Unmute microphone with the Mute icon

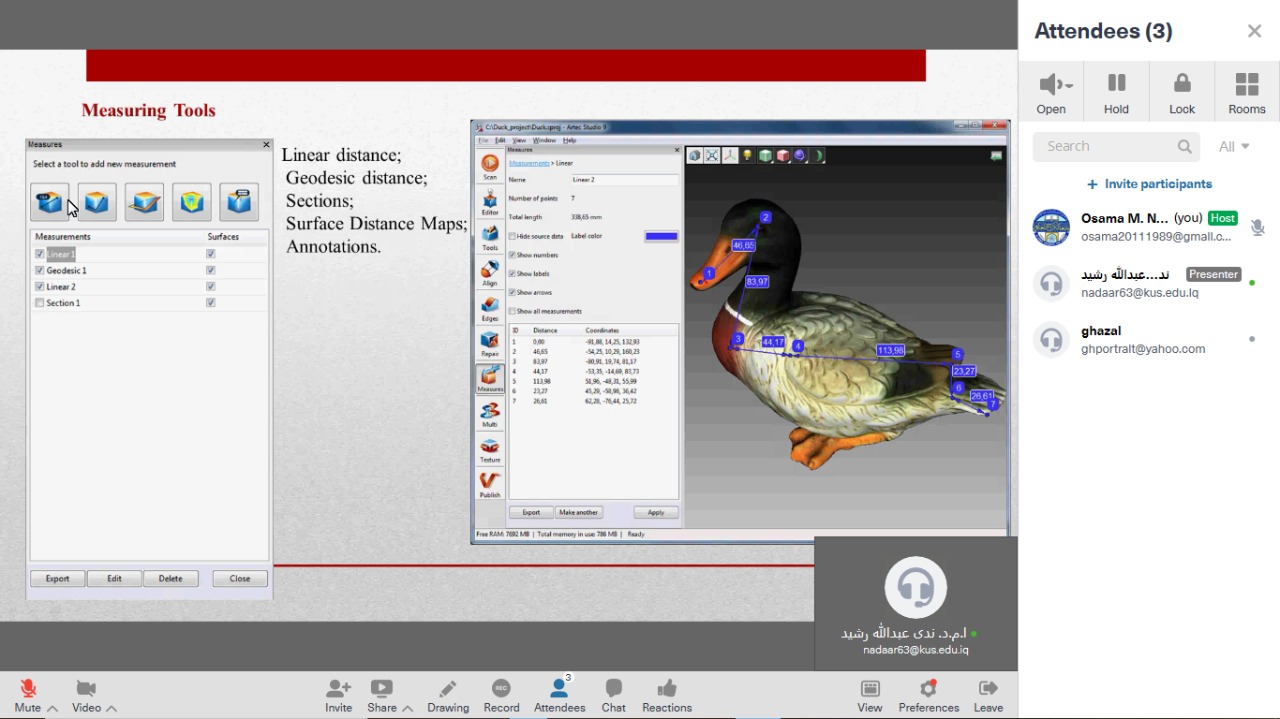pos(28,689)
